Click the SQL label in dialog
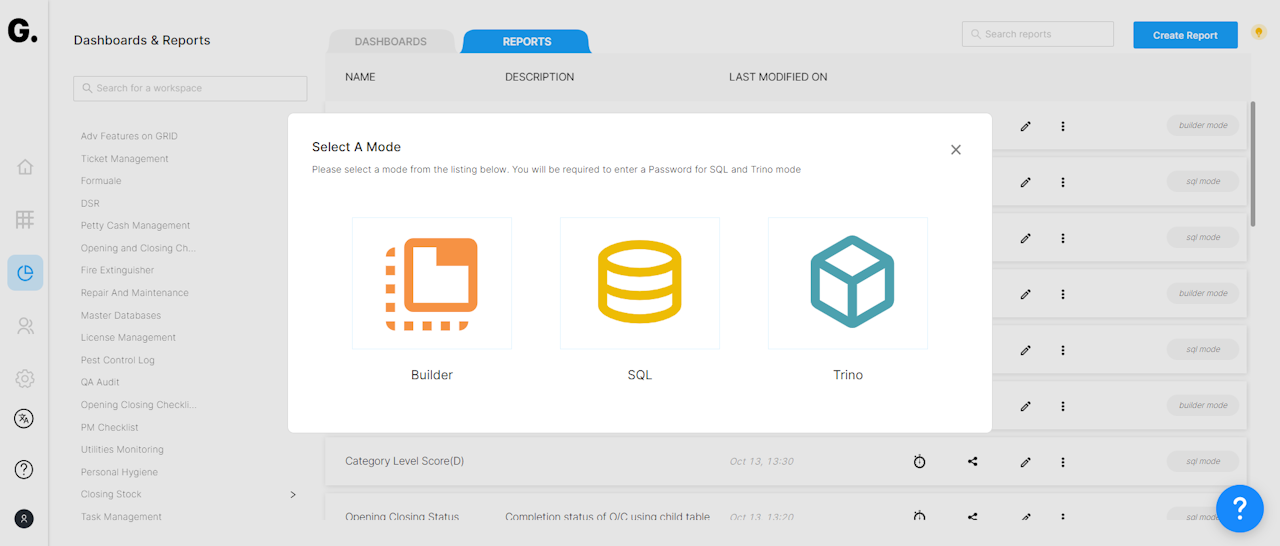The height and width of the screenshot is (546, 1280). click(640, 375)
